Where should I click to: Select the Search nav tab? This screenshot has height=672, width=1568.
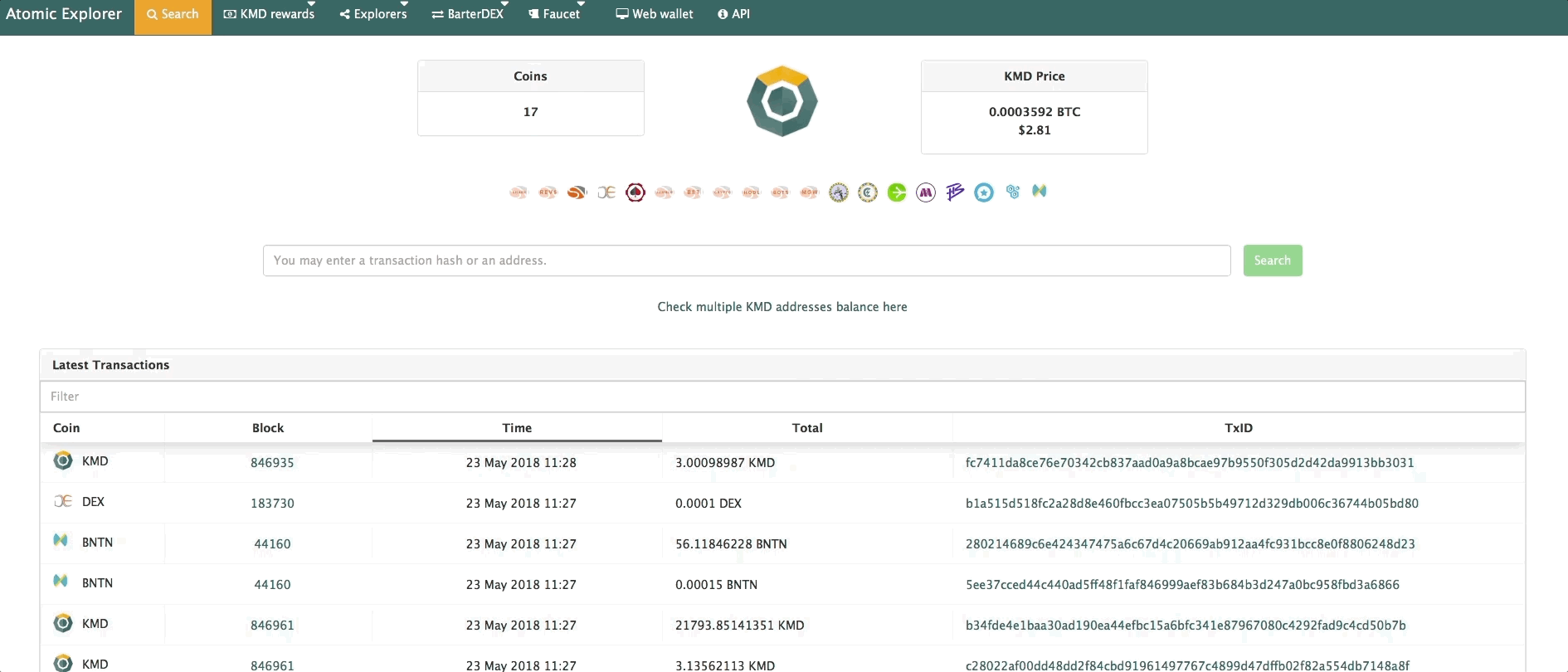click(173, 14)
